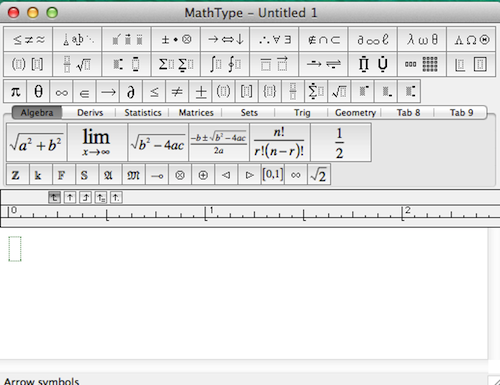Switch to the Algebra tab
Screen dimensions: 500x385
tap(37, 113)
